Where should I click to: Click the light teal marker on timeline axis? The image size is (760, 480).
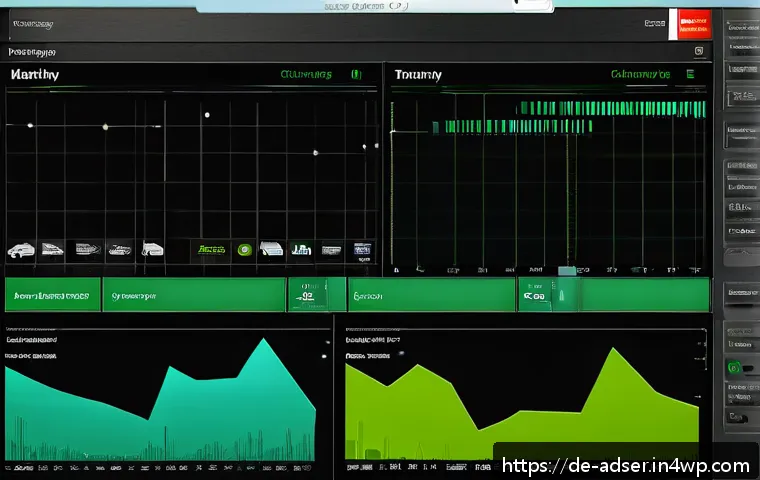pyautogui.click(x=567, y=271)
